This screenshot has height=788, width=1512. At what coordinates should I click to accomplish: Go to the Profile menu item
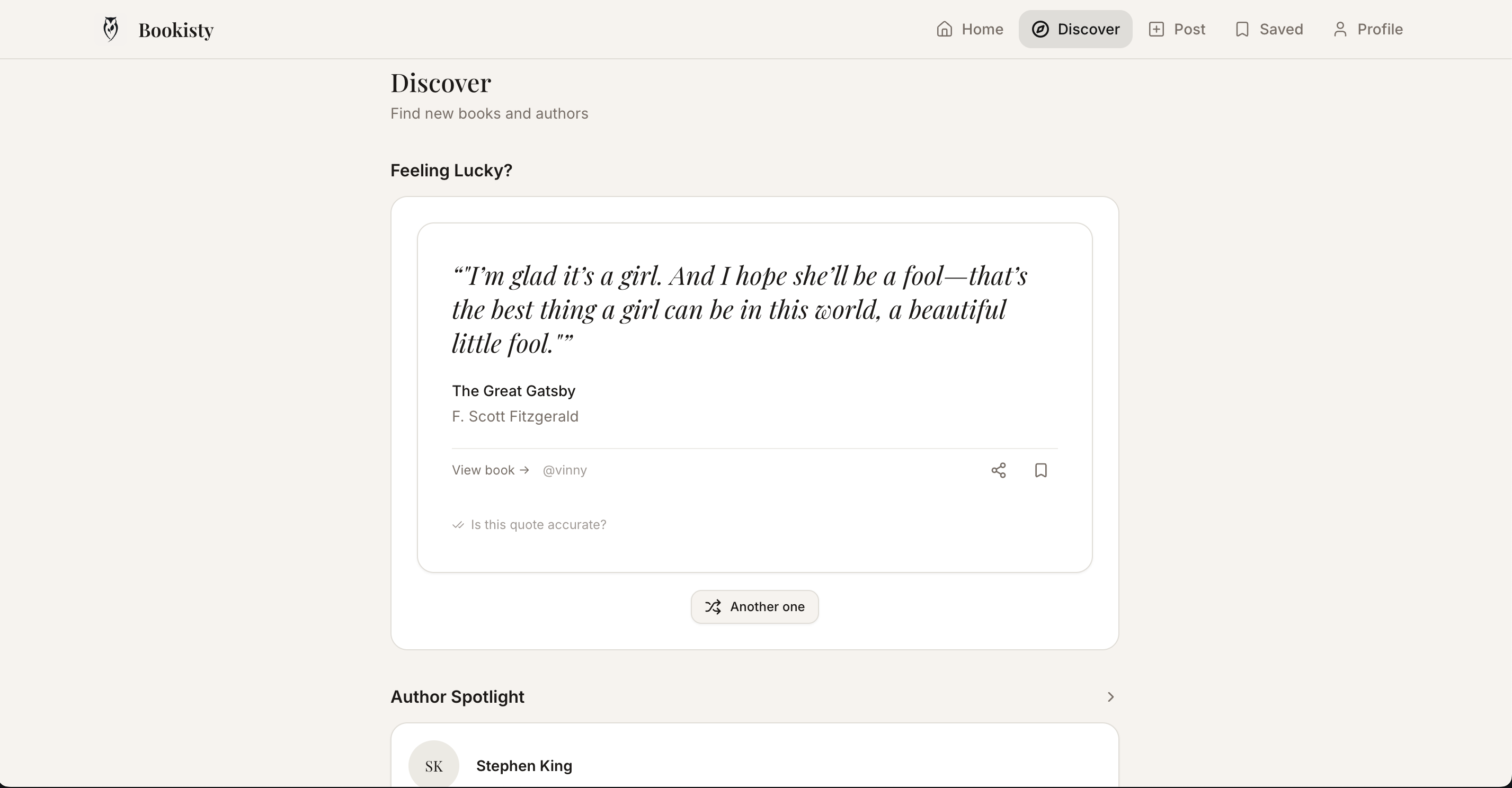click(x=1367, y=29)
